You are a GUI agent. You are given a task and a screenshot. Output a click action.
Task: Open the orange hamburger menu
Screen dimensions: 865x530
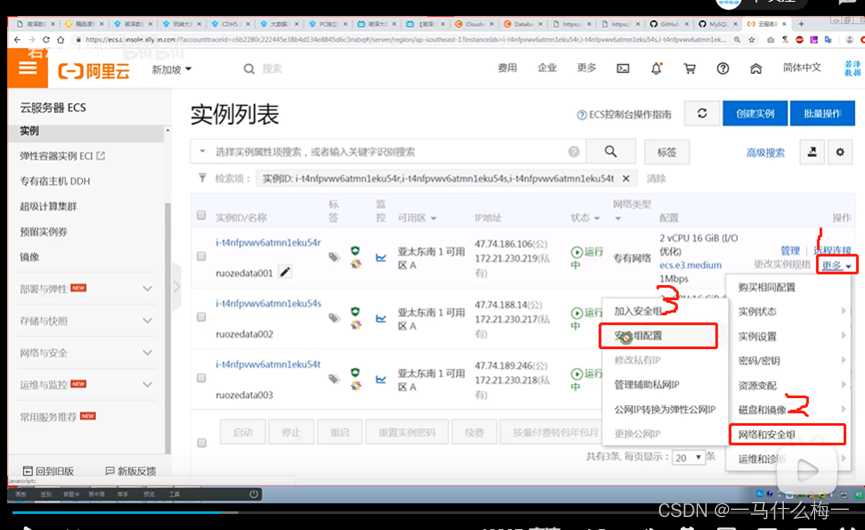[x=28, y=68]
